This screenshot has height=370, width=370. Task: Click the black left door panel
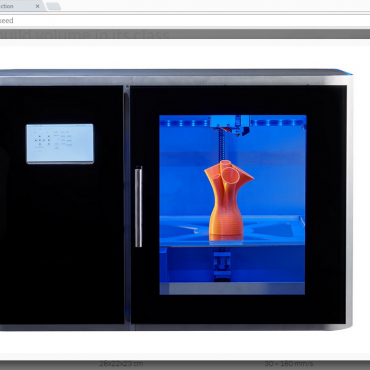pos(61,204)
